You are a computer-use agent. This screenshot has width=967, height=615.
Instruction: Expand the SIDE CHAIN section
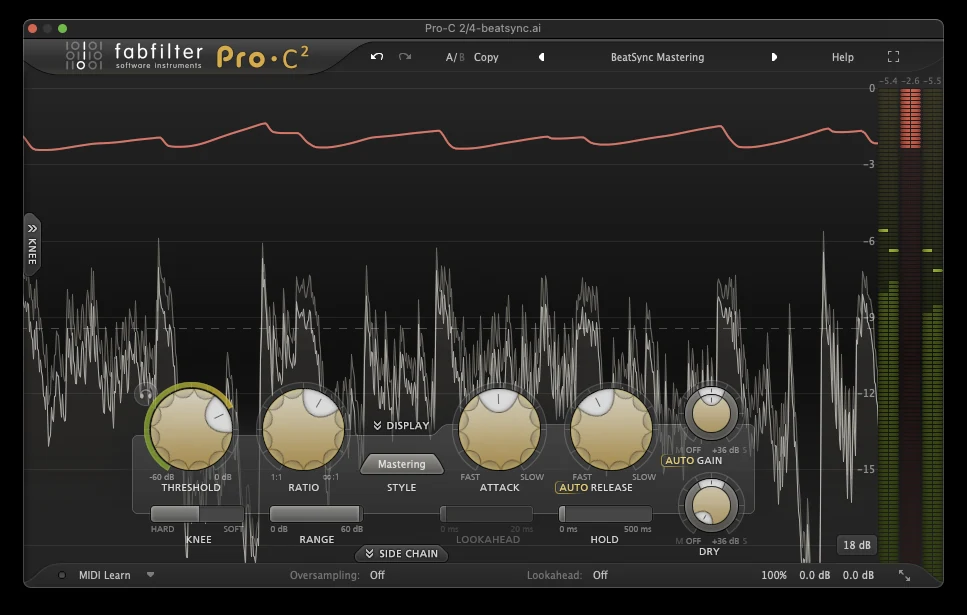401,553
